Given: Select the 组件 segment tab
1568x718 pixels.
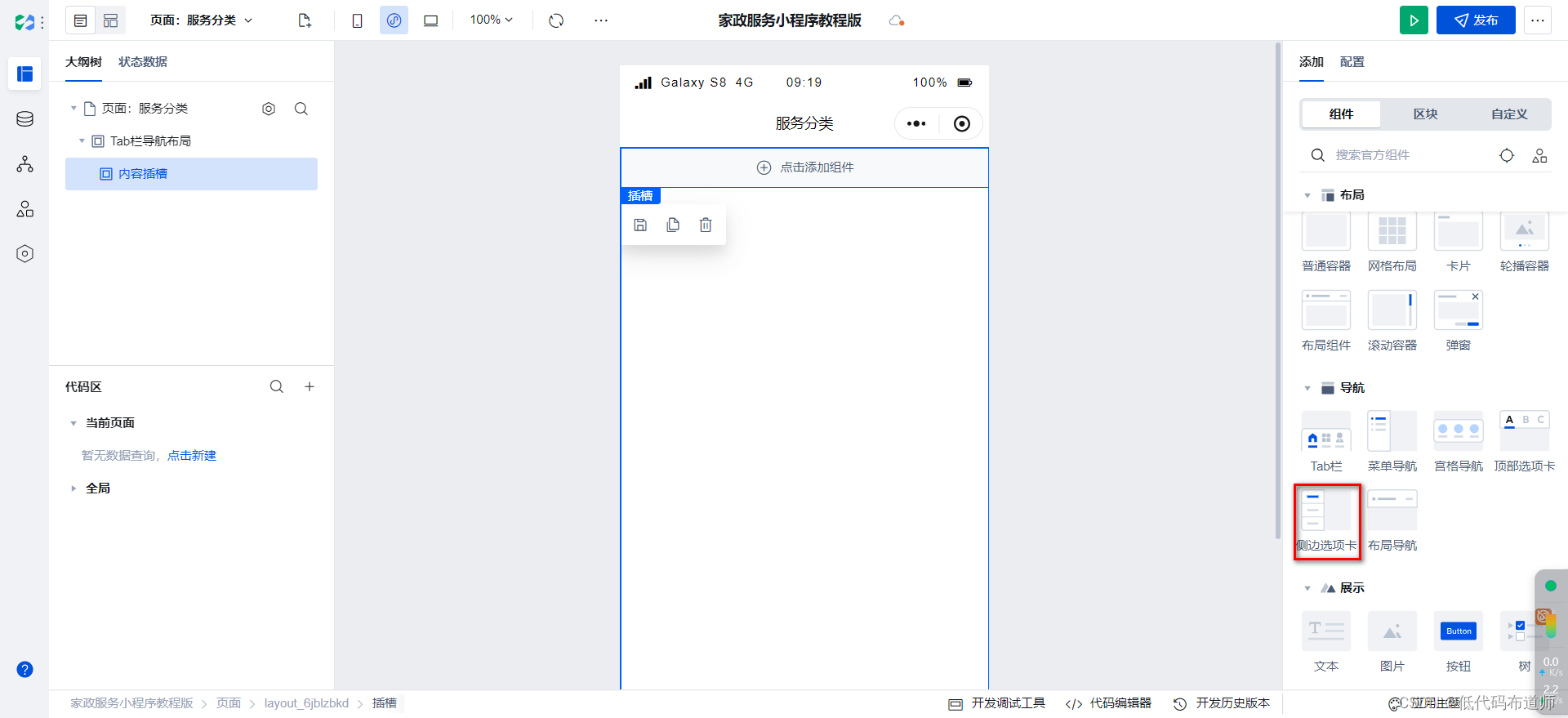Looking at the screenshot, I should tap(1341, 114).
